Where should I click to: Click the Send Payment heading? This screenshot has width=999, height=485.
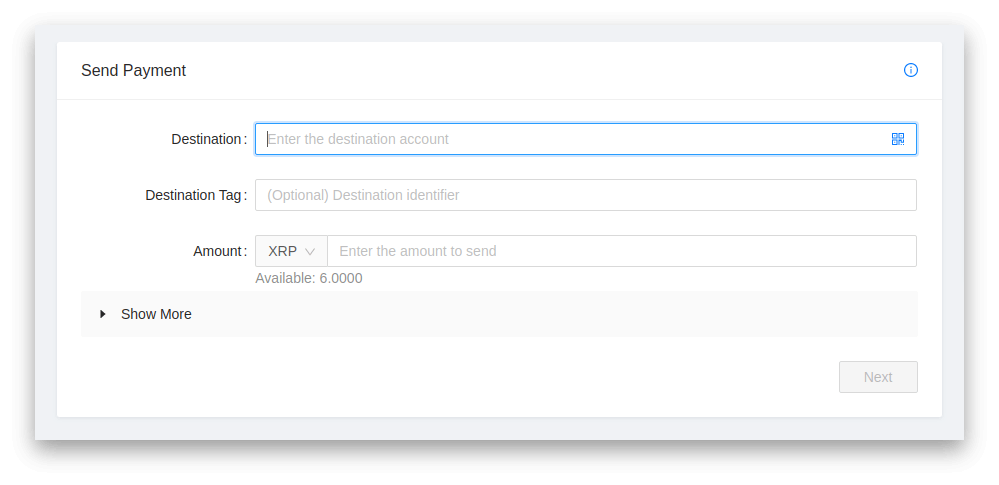tap(133, 70)
